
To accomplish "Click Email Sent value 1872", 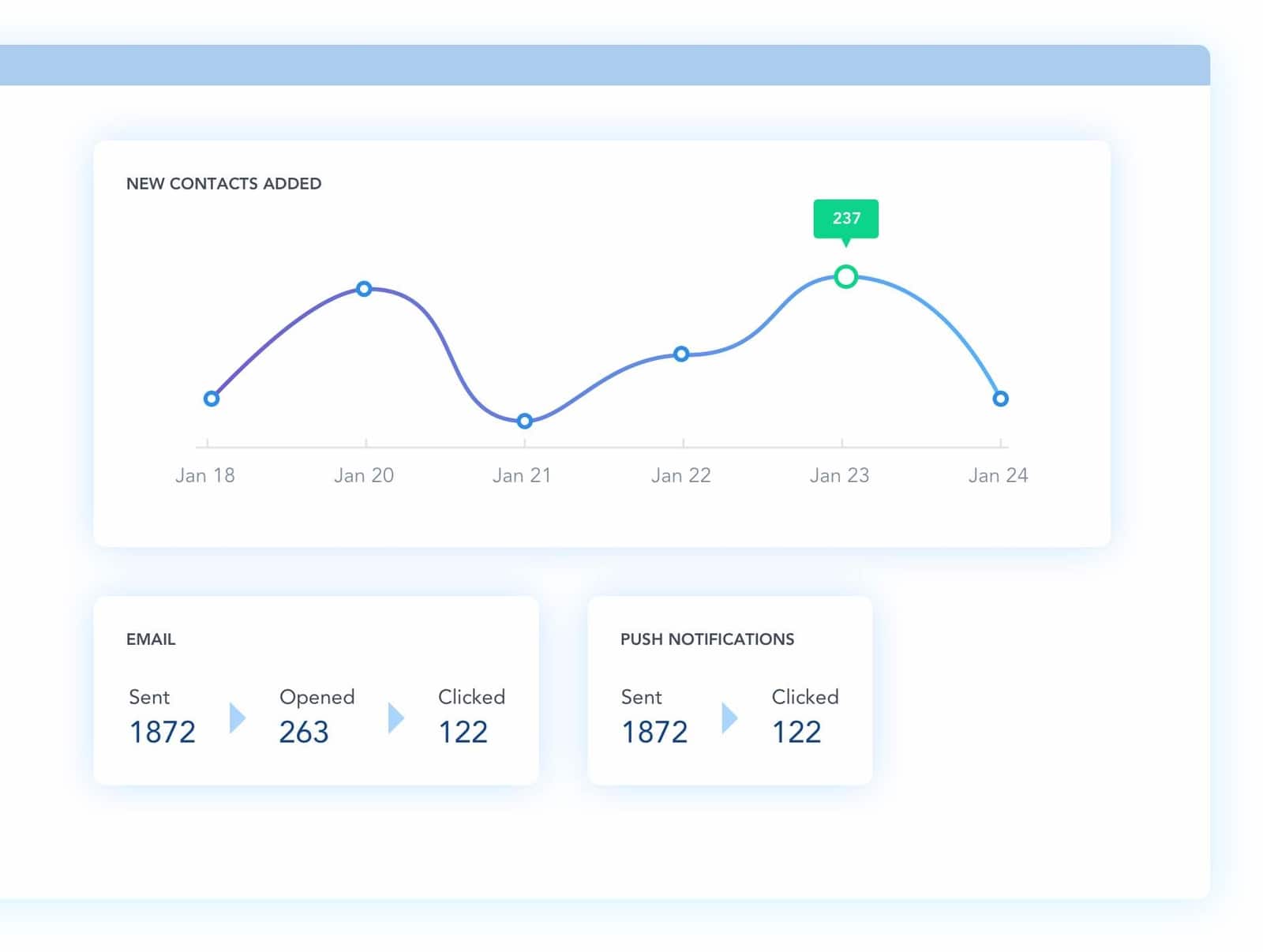I will (x=163, y=733).
